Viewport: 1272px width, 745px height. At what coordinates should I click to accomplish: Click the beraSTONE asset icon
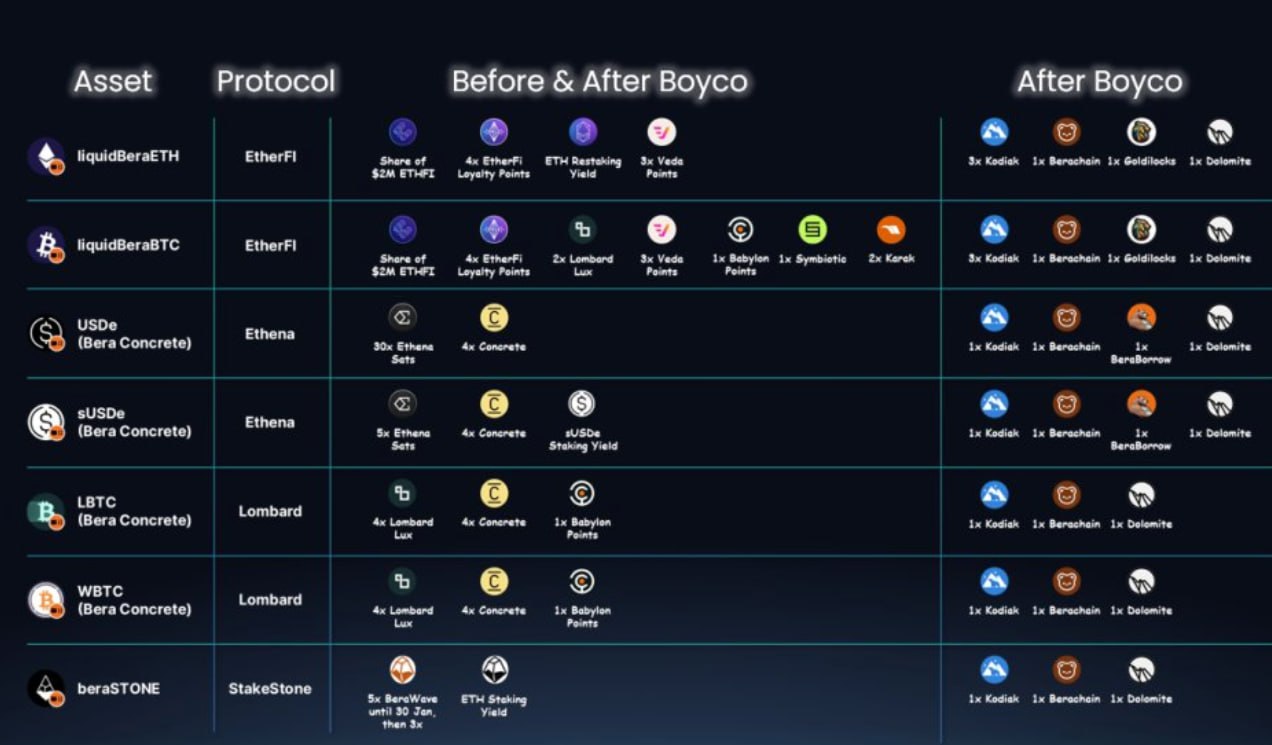tap(46, 688)
